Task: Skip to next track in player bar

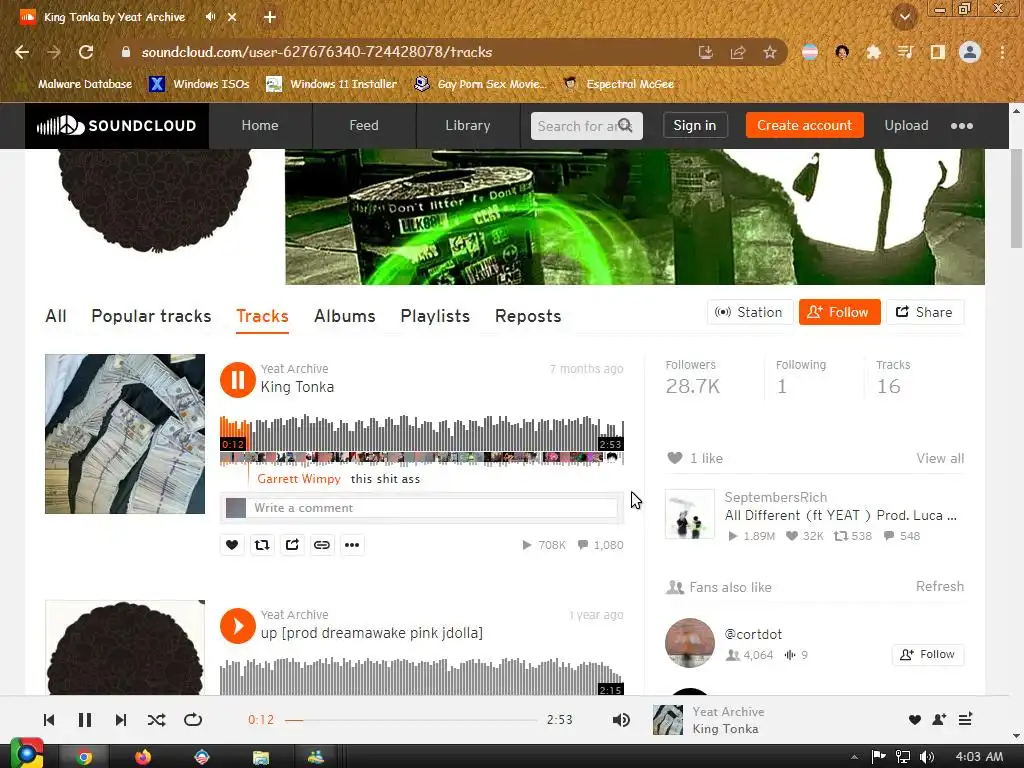Action: [x=121, y=720]
